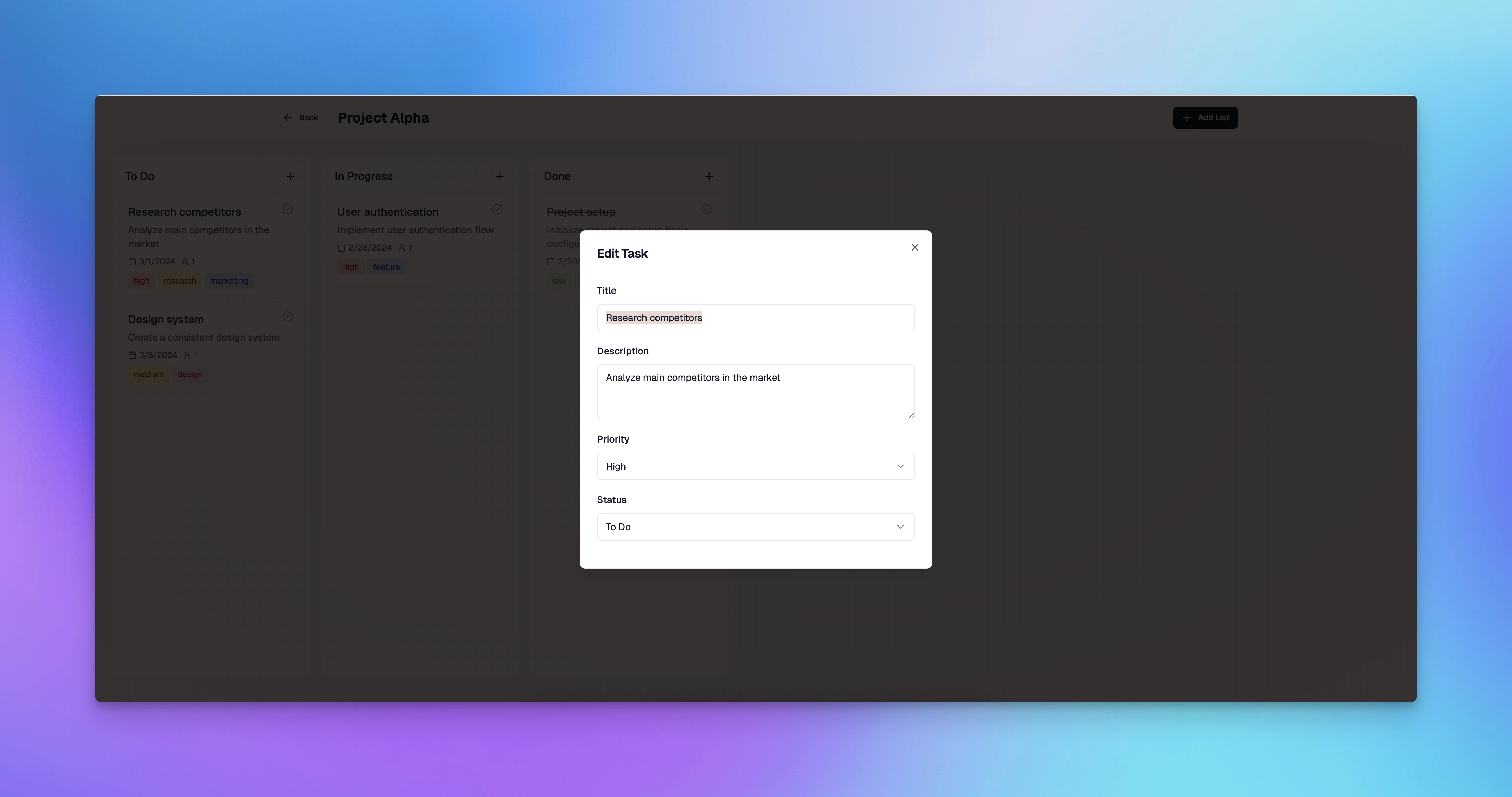Click the Done list header
This screenshot has width=1512, height=797.
point(557,176)
